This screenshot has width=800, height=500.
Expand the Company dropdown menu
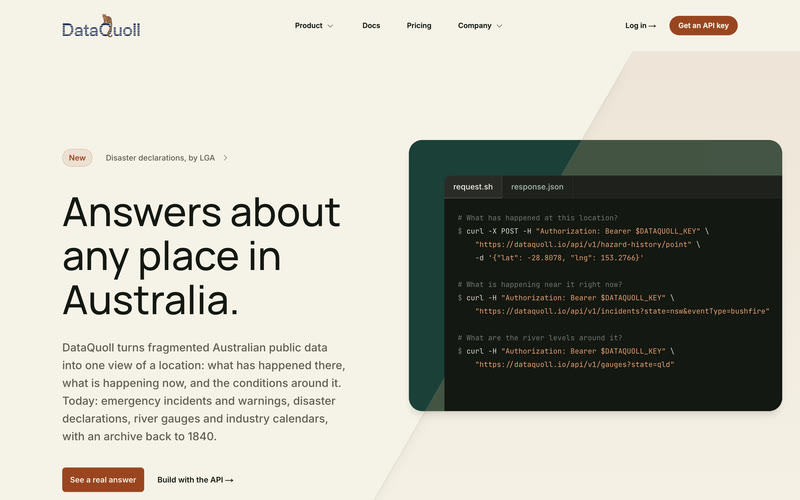480,26
